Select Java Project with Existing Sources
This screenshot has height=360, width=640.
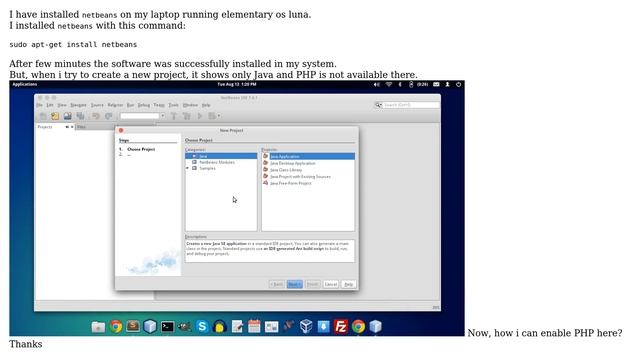pos(300,177)
